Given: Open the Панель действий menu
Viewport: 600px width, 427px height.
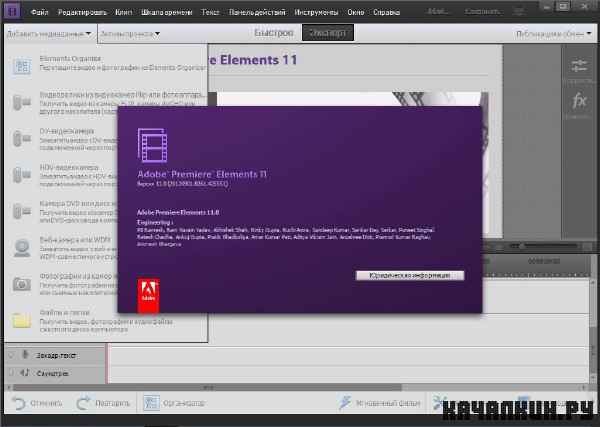Looking at the screenshot, I should pyautogui.click(x=257, y=12).
